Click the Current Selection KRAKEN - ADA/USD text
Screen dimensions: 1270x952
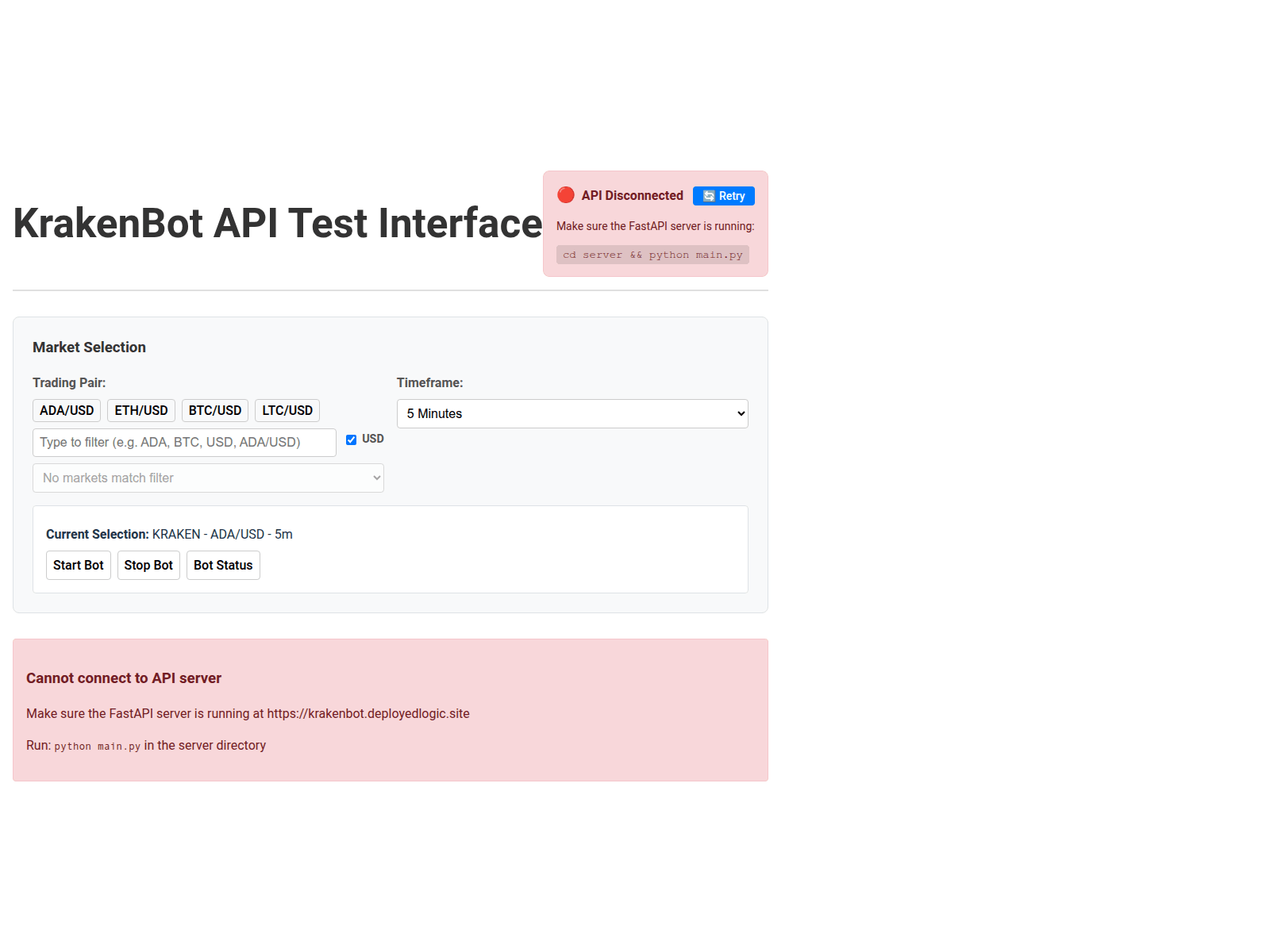169,534
